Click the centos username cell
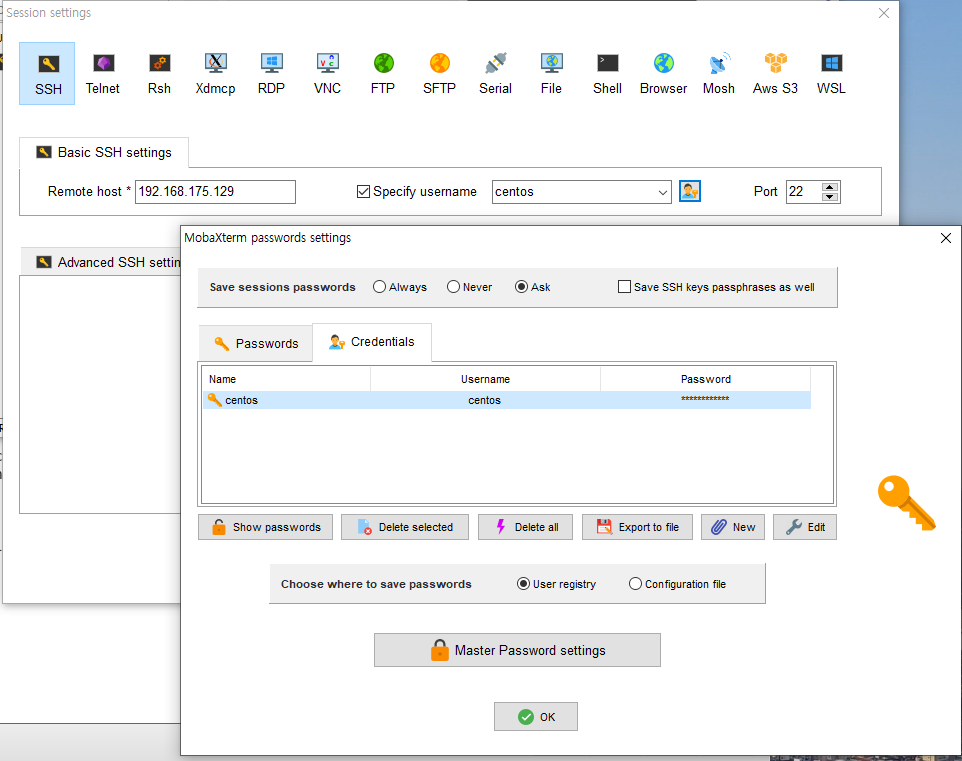Image resolution: width=962 pixels, height=761 pixels. [485, 400]
